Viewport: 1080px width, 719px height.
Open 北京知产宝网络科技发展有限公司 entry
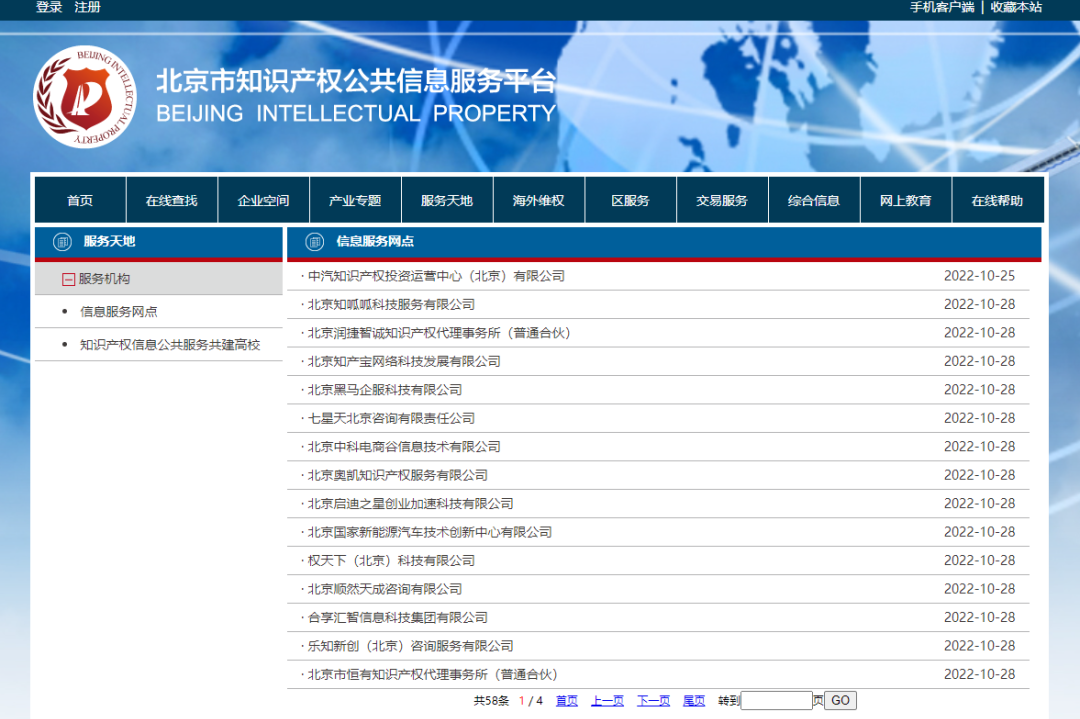point(404,362)
